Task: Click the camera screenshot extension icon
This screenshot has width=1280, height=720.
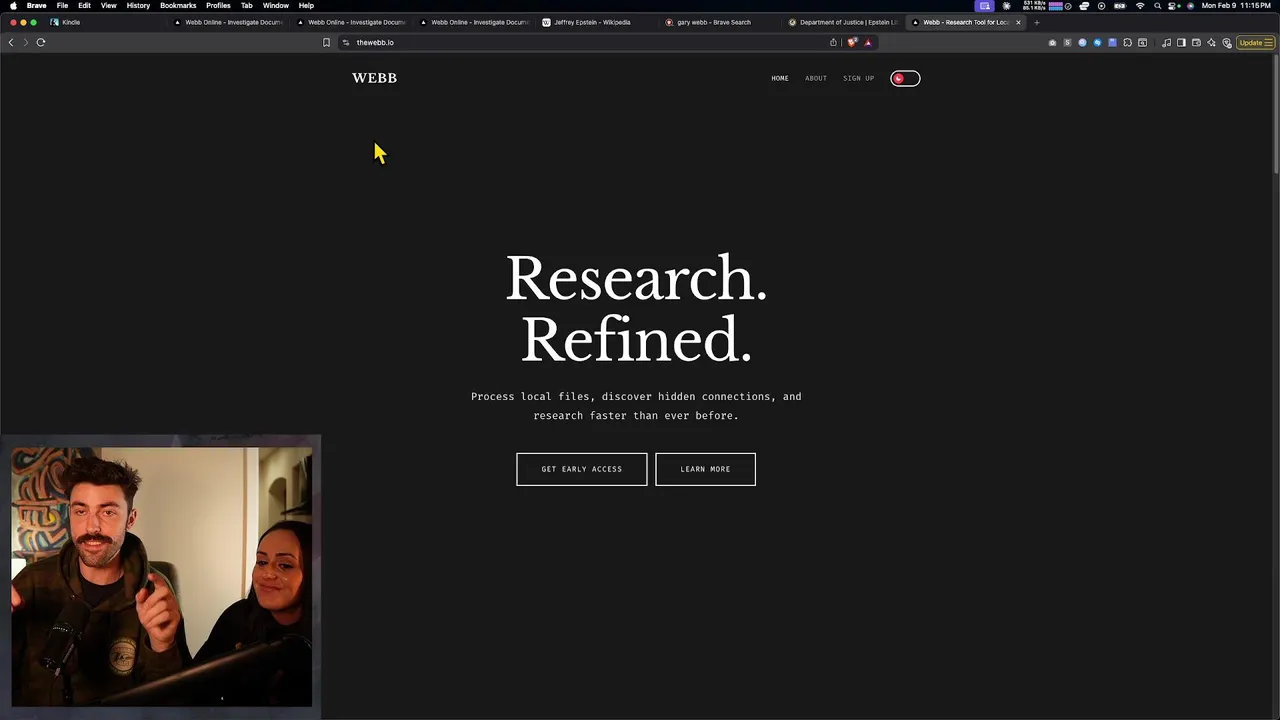Action: click(1052, 43)
